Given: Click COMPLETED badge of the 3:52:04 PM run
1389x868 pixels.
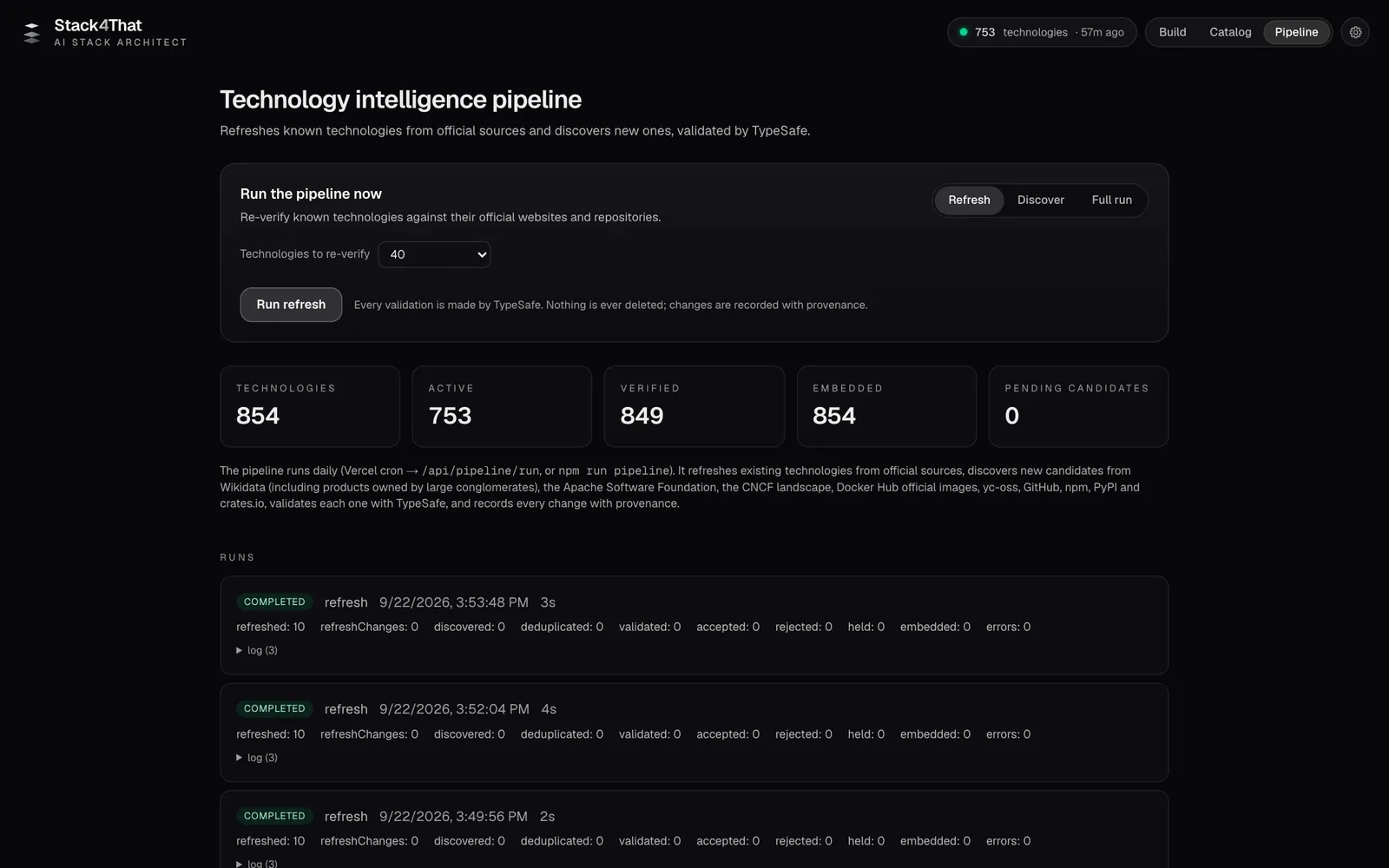Looking at the screenshot, I should (274, 708).
